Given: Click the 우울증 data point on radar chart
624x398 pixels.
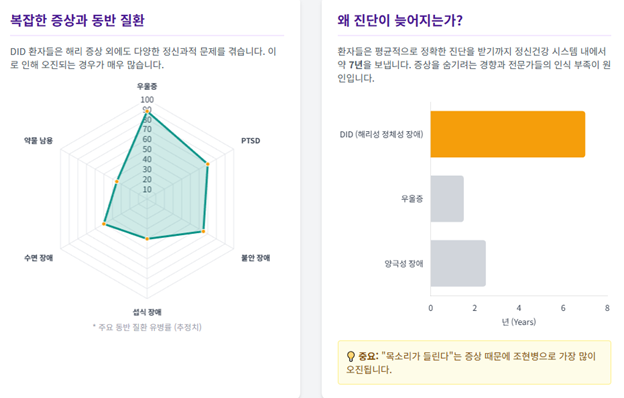Looking at the screenshot, I should (x=147, y=111).
